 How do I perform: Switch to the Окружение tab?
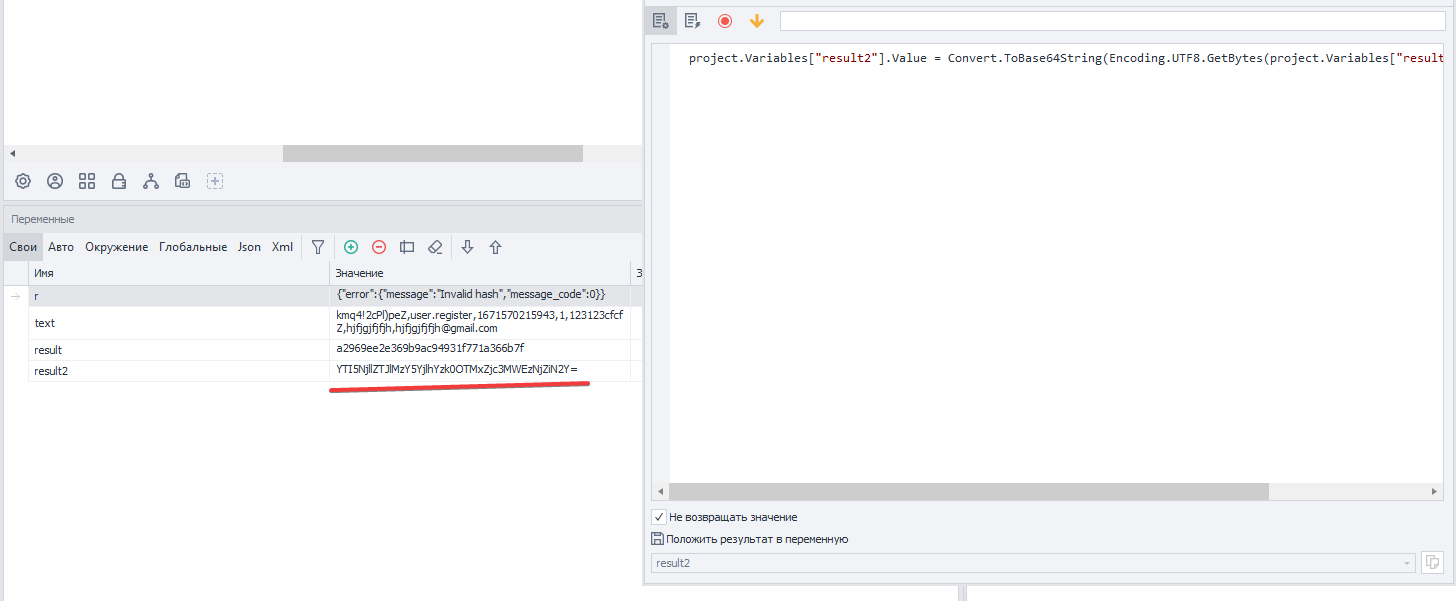pyautogui.click(x=116, y=247)
